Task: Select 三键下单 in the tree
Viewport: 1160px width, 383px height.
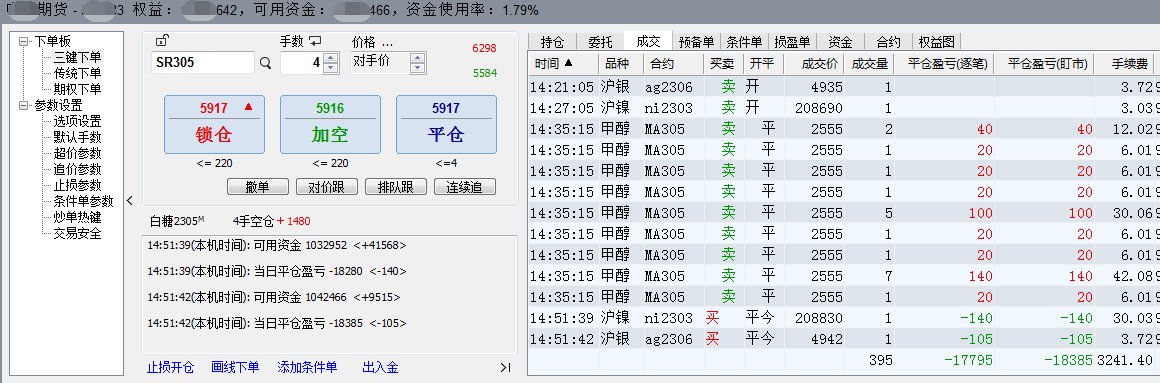Action: point(78,57)
